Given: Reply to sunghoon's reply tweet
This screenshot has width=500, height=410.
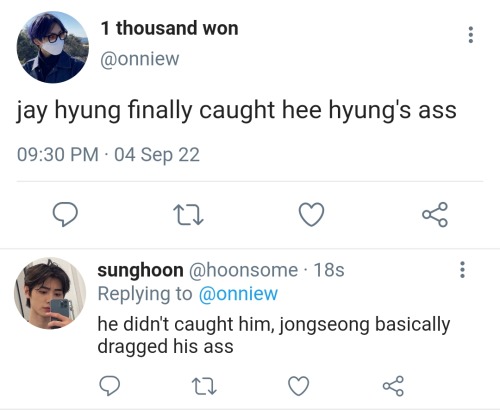Looking at the screenshot, I should [x=110, y=386].
